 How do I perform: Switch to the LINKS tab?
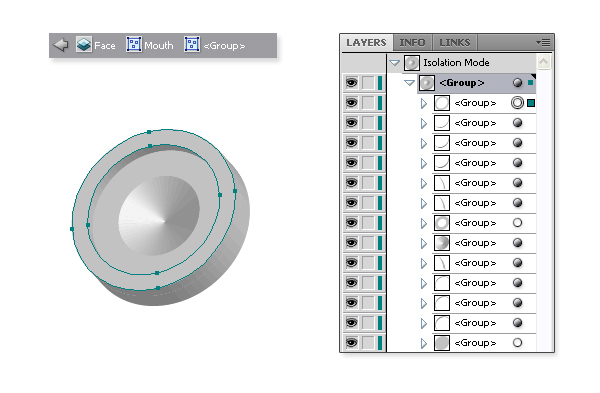click(455, 42)
